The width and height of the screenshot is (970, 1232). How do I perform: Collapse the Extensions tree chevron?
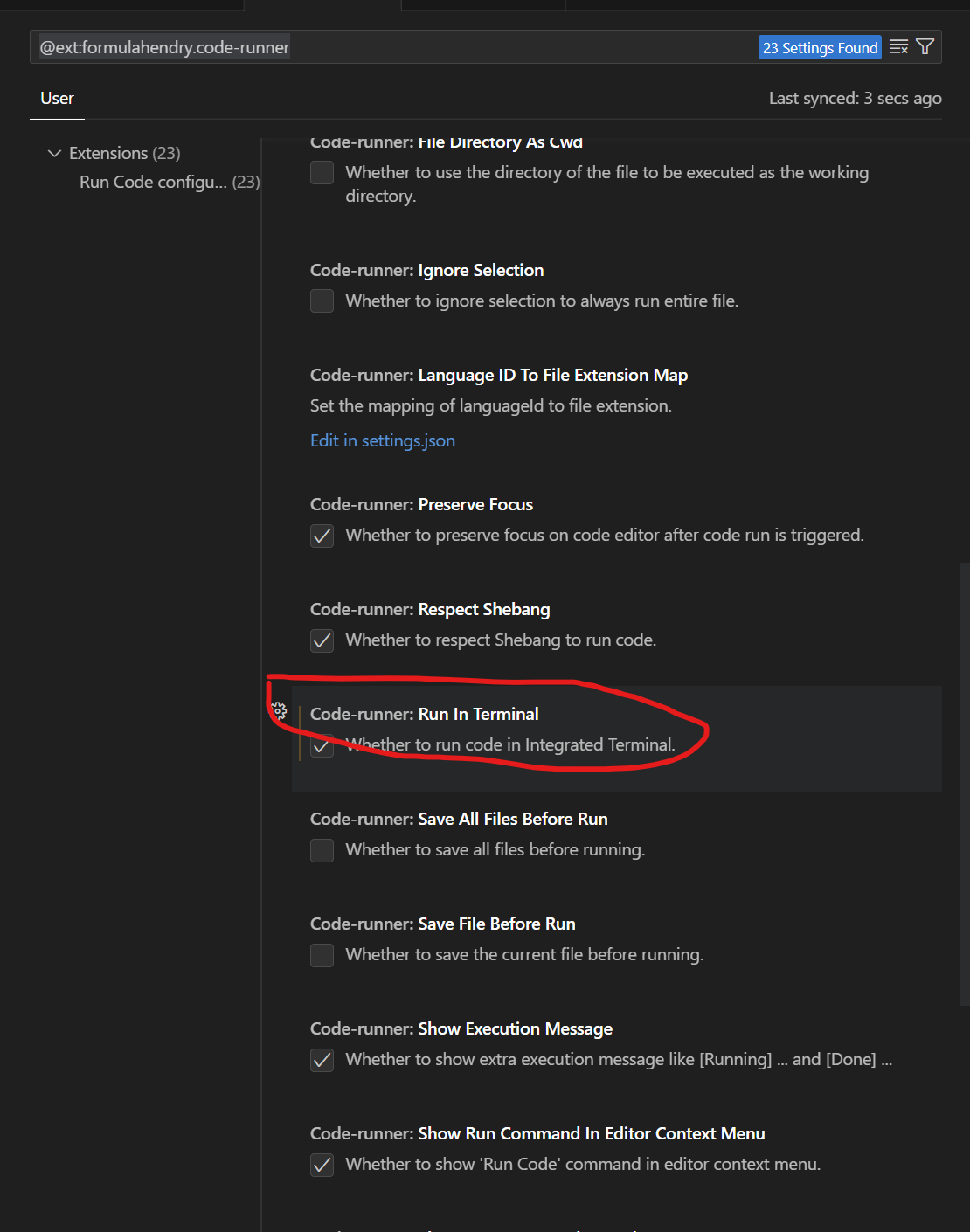(x=54, y=153)
